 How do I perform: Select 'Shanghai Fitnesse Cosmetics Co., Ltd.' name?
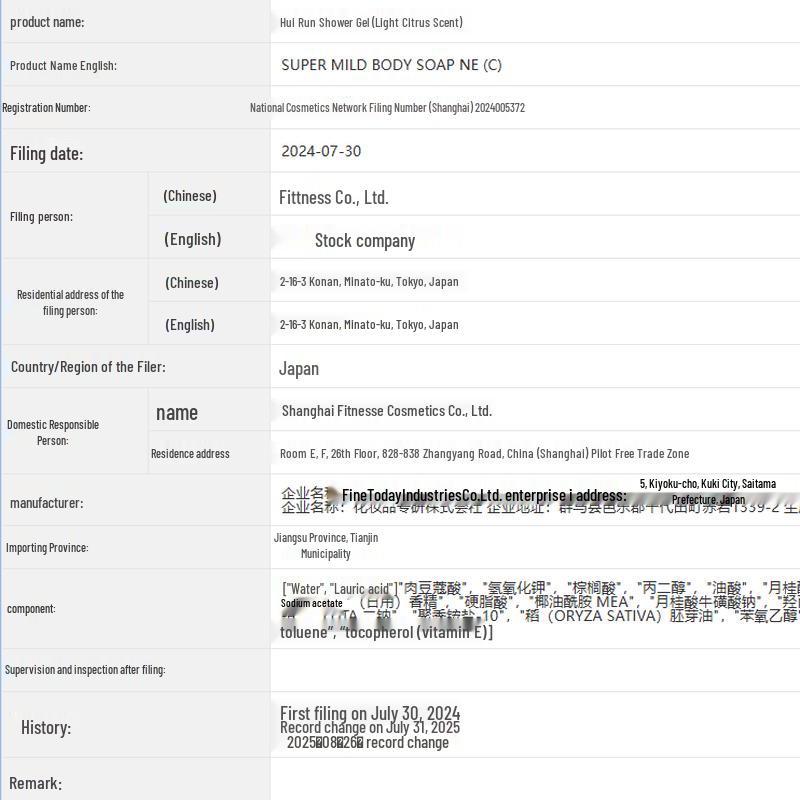pos(386,411)
